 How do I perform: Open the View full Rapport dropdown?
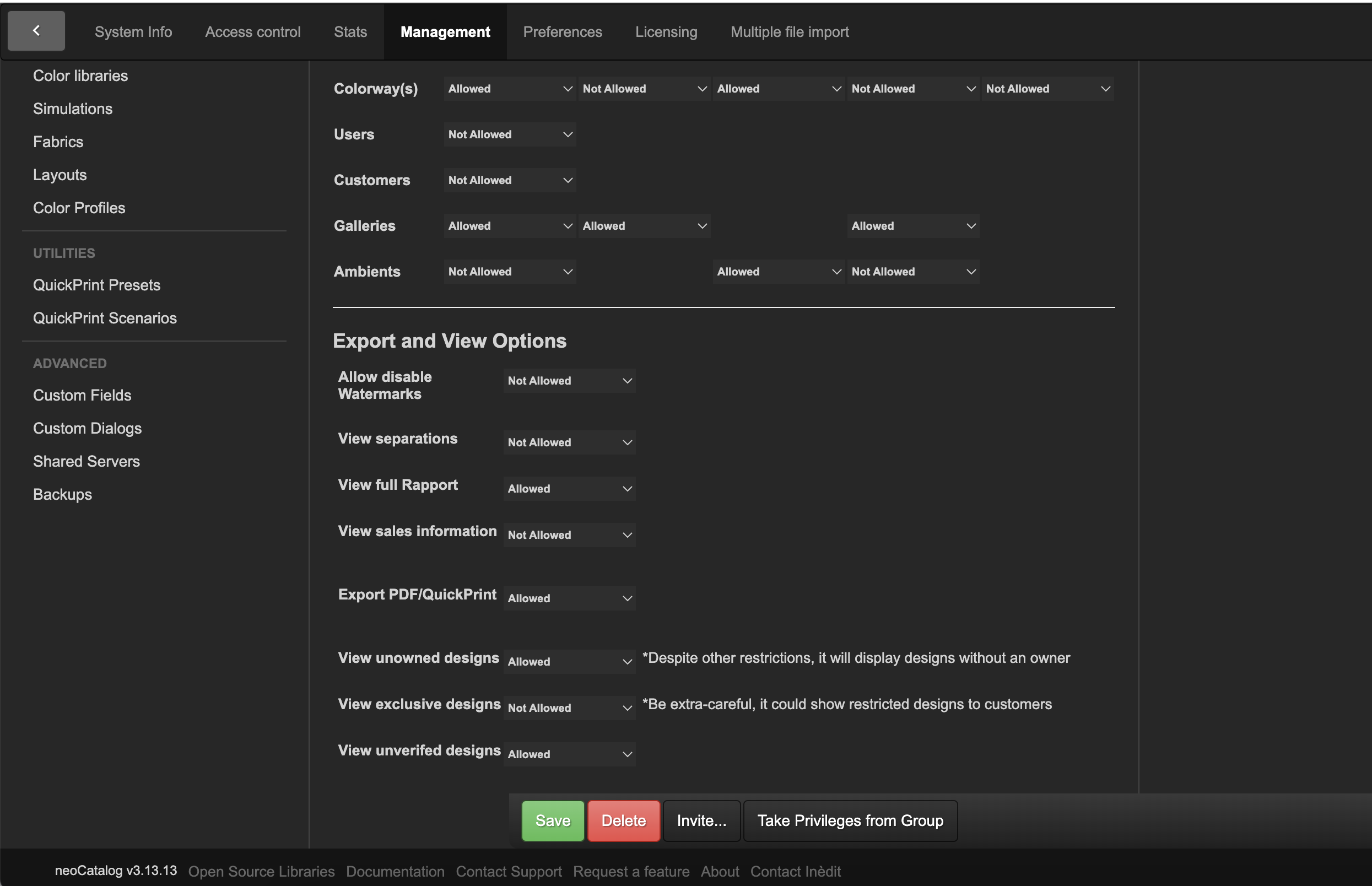tap(568, 488)
